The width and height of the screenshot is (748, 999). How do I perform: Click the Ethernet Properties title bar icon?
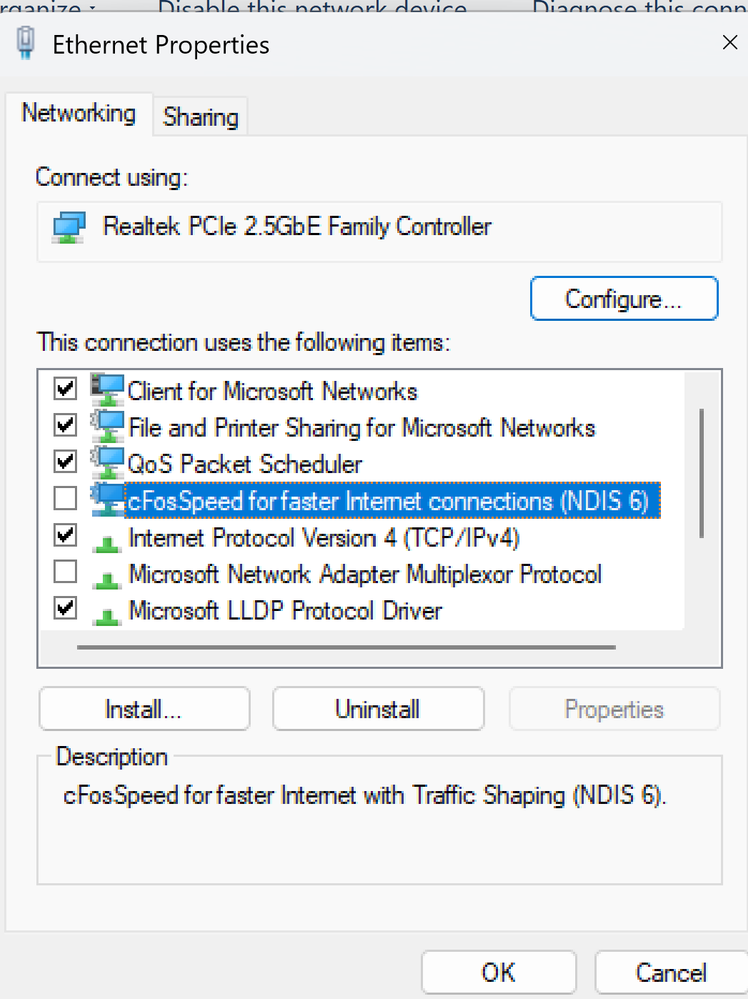[27, 43]
